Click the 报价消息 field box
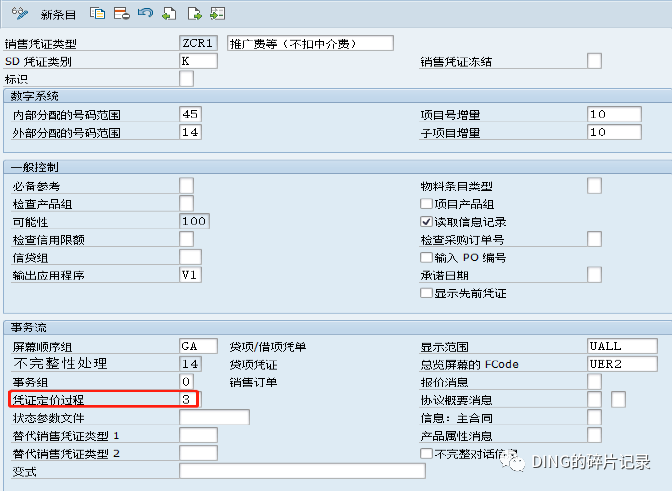 [x=594, y=381]
